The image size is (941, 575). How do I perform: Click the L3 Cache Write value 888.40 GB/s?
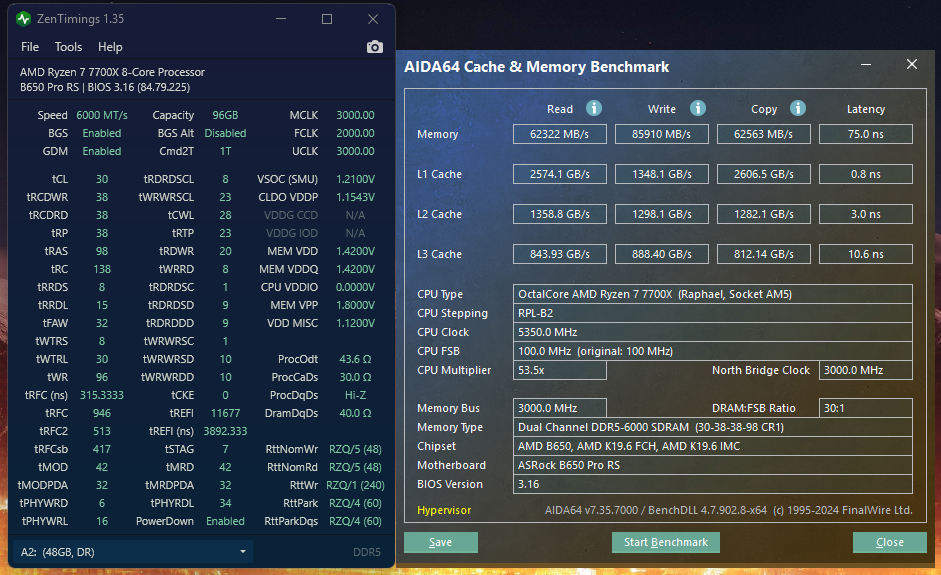(x=662, y=254)
